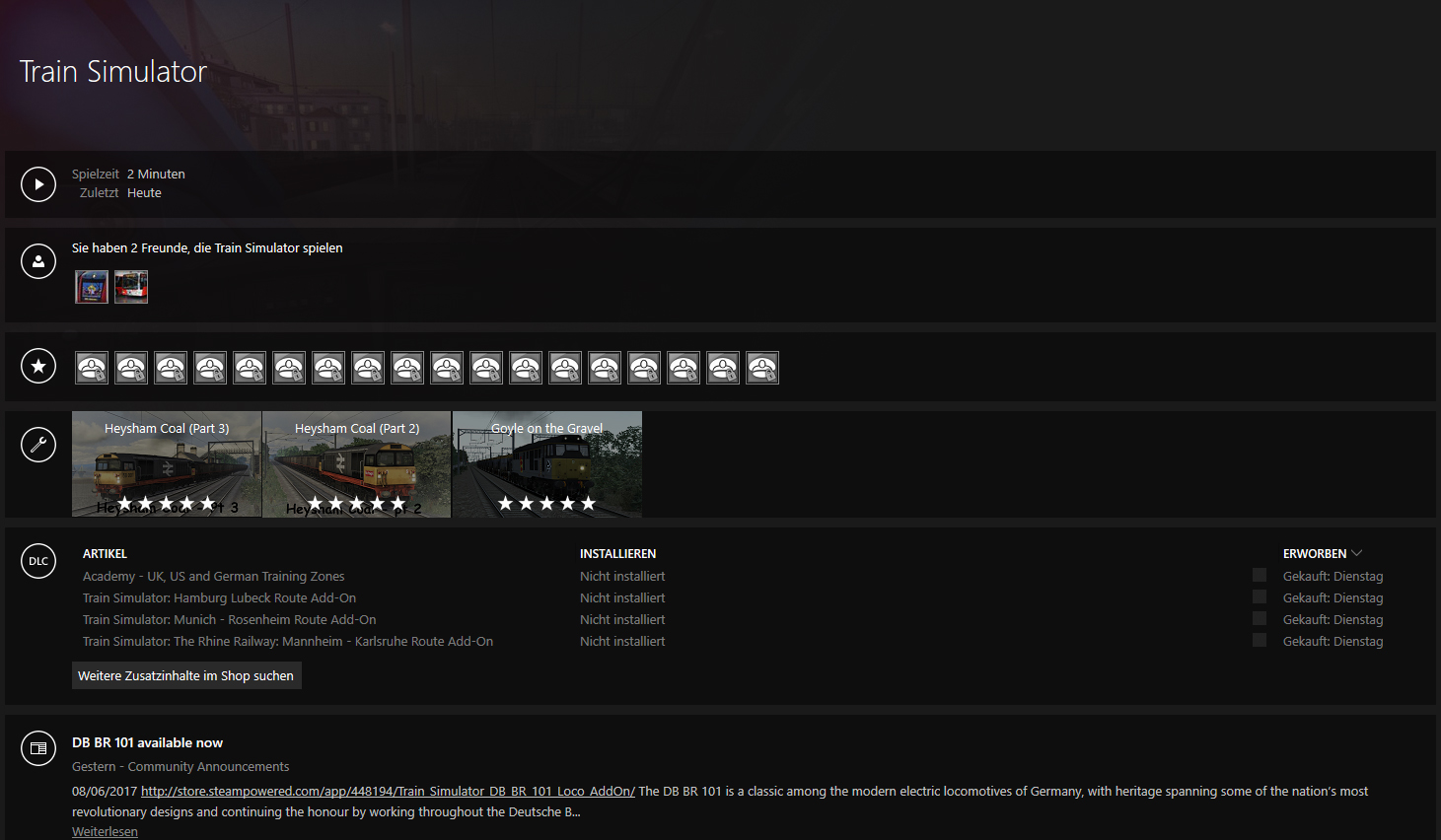Screen dimensions: 1441x840
Task: Click the Zuletzt Heute text
Action: (x=120, y=192)
